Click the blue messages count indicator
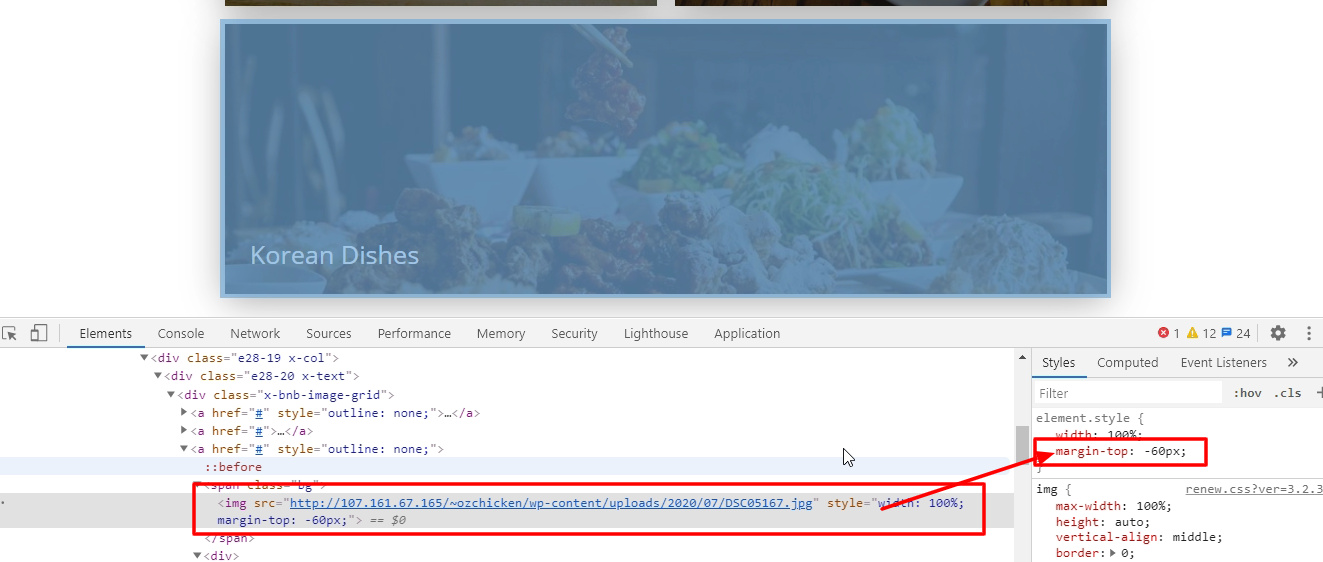This screenshot has width=1323, height=562. coord(1236,333)
